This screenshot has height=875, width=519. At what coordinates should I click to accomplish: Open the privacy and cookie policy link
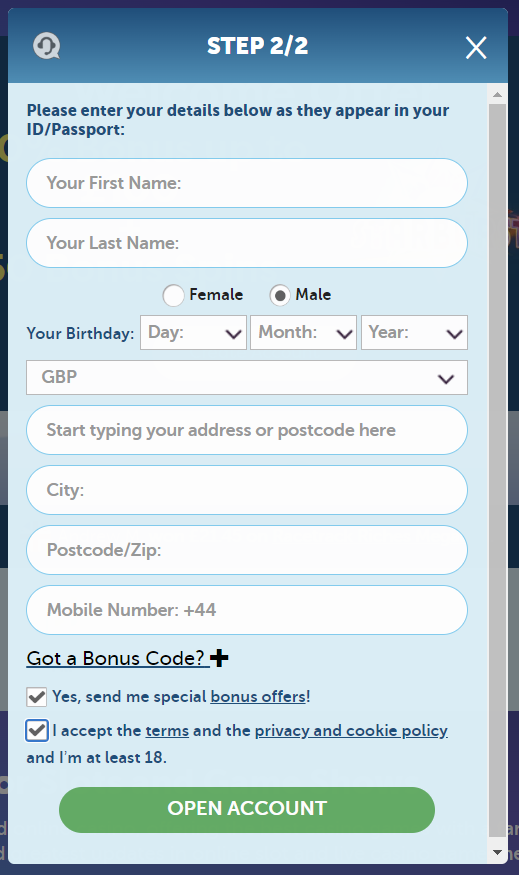pos(351,730)
